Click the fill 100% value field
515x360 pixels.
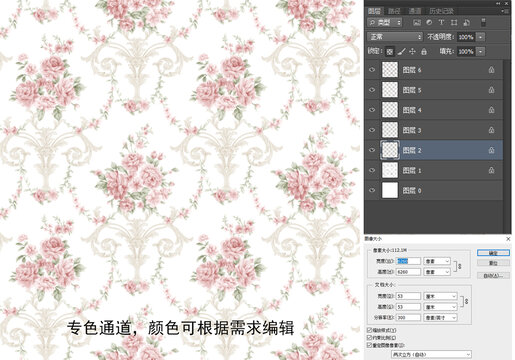(466, 51)
